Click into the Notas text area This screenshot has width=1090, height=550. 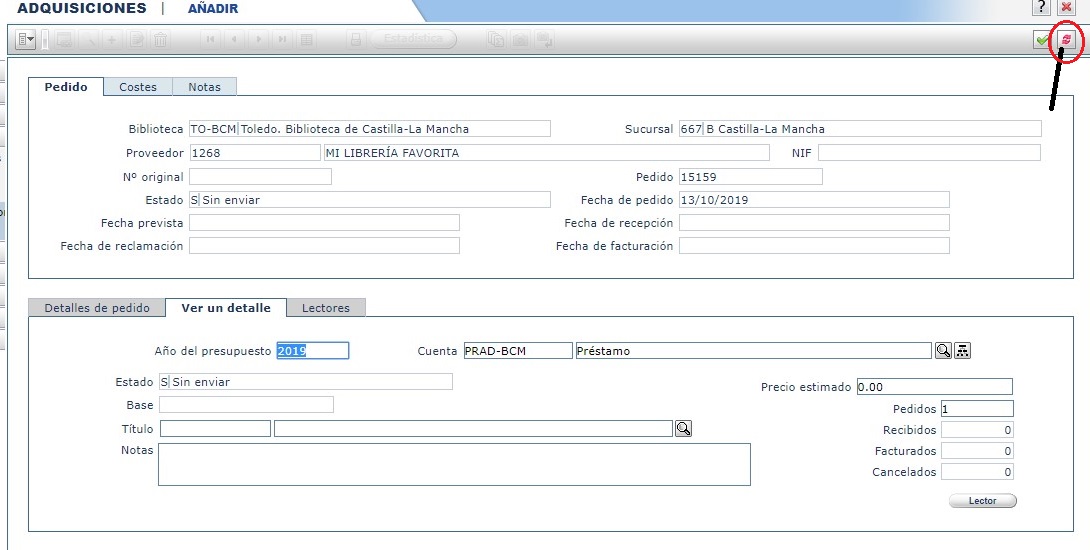454,464
